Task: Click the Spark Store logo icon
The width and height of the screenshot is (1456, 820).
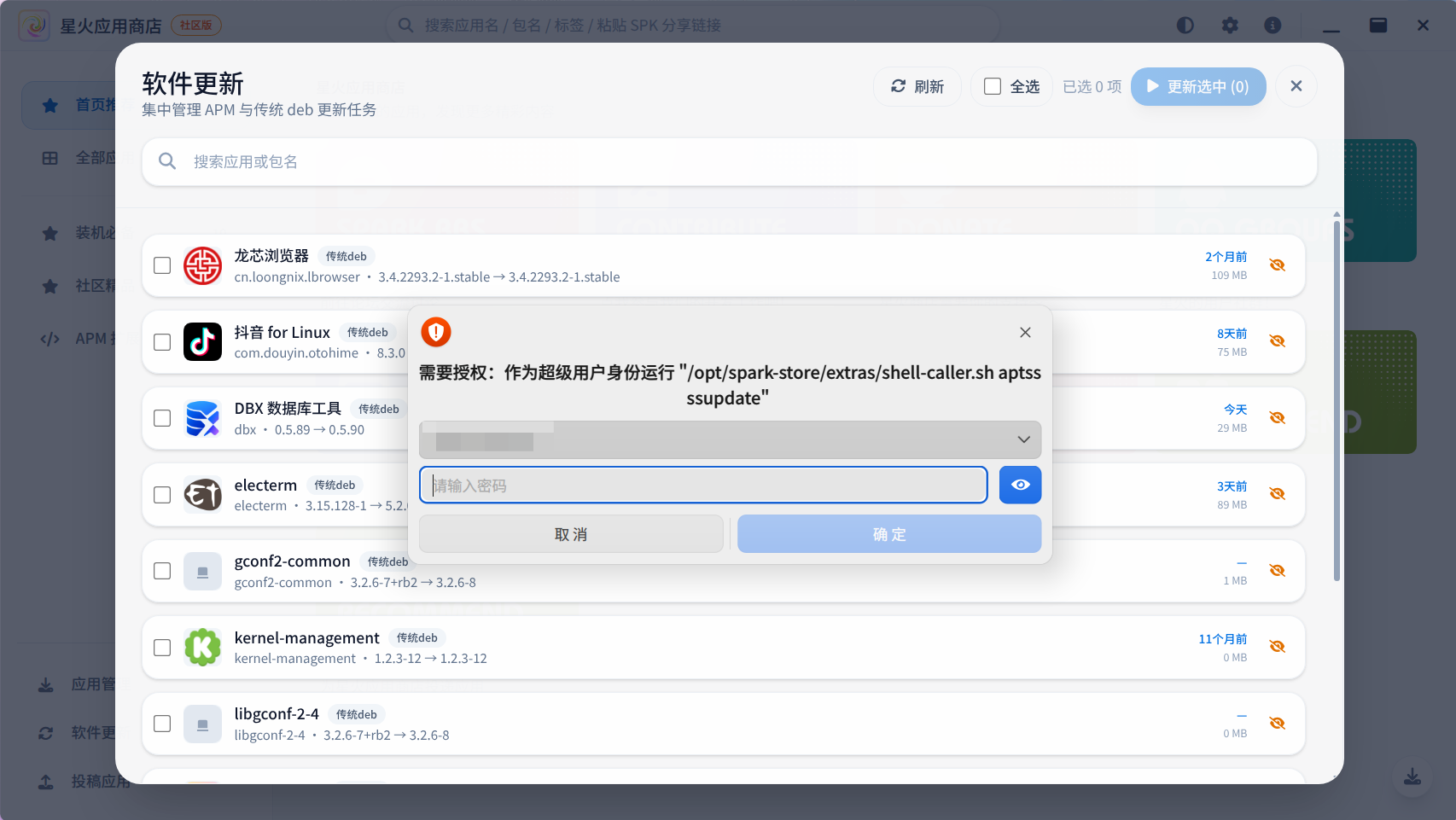Action: coord(34,26)
